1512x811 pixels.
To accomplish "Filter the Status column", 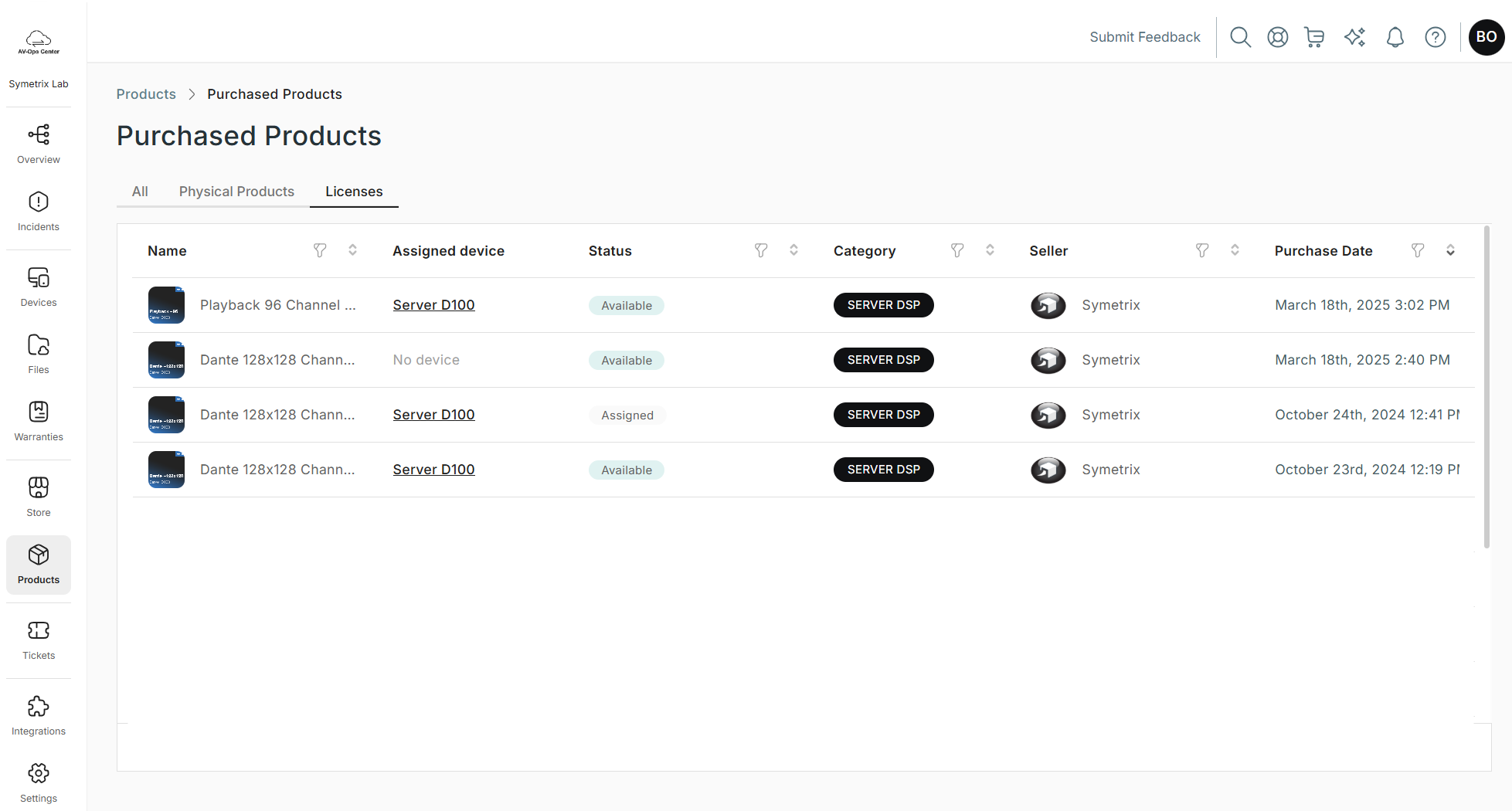I will tap(761, 250).
